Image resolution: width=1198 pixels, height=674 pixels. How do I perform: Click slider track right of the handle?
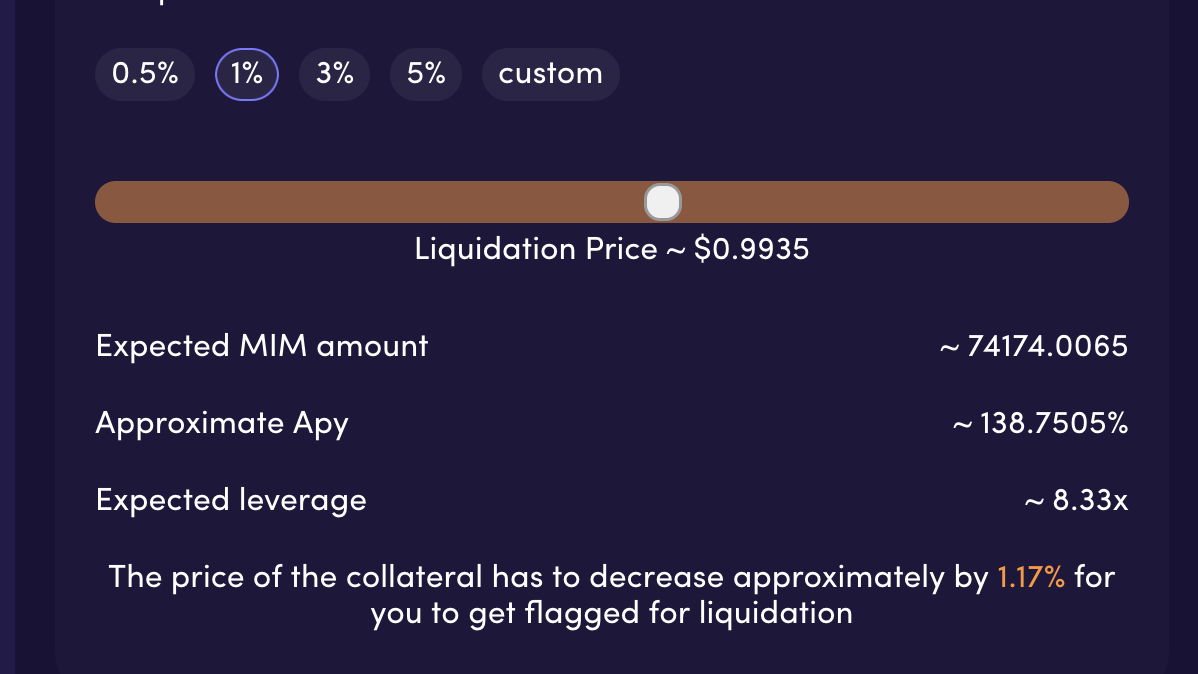pyautogui.click(x=905, y=202)
